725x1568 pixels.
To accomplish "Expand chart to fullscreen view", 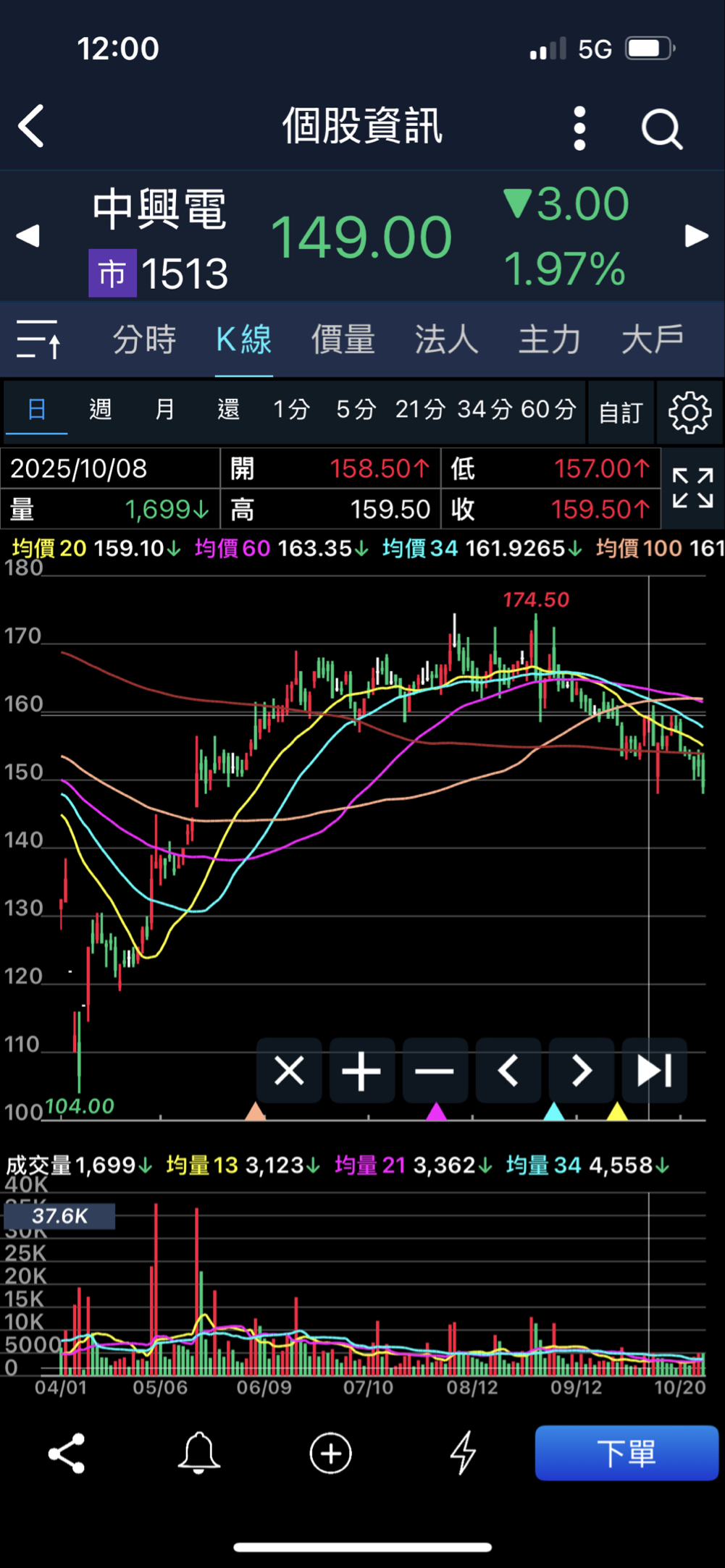I will [x=692, y=488].
